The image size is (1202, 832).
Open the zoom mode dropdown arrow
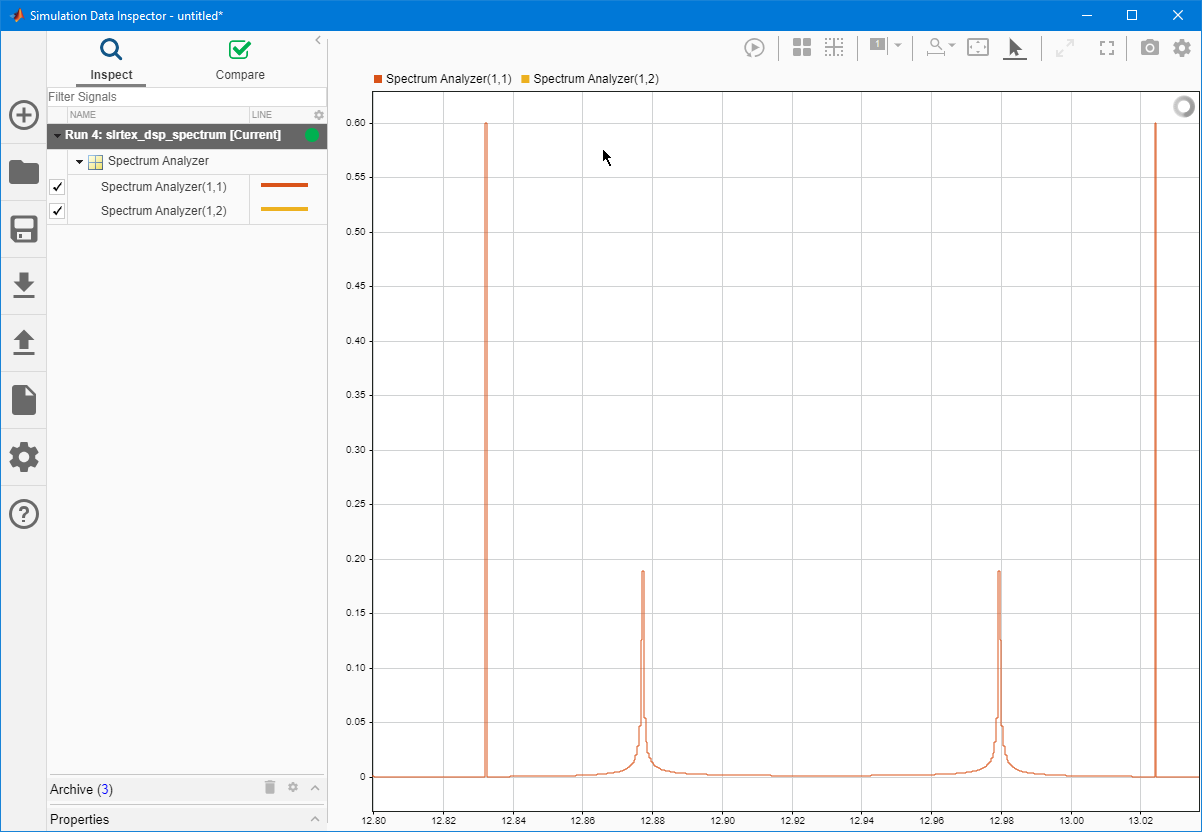(952, 46)
